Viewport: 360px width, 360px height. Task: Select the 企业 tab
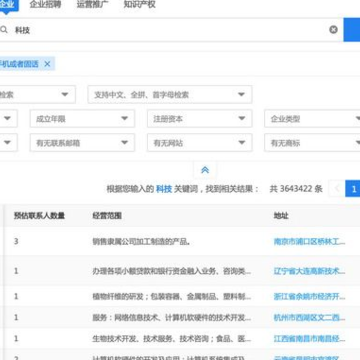tap(8, 5)
